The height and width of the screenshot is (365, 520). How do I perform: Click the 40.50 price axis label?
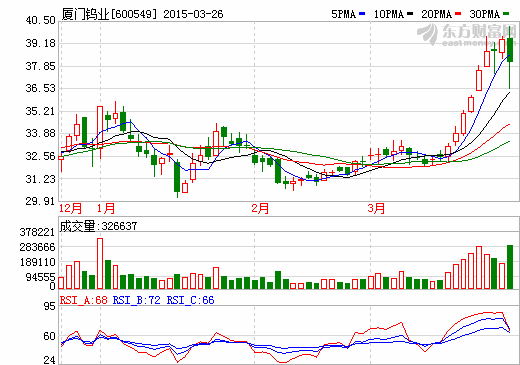[x=41, y=20]
